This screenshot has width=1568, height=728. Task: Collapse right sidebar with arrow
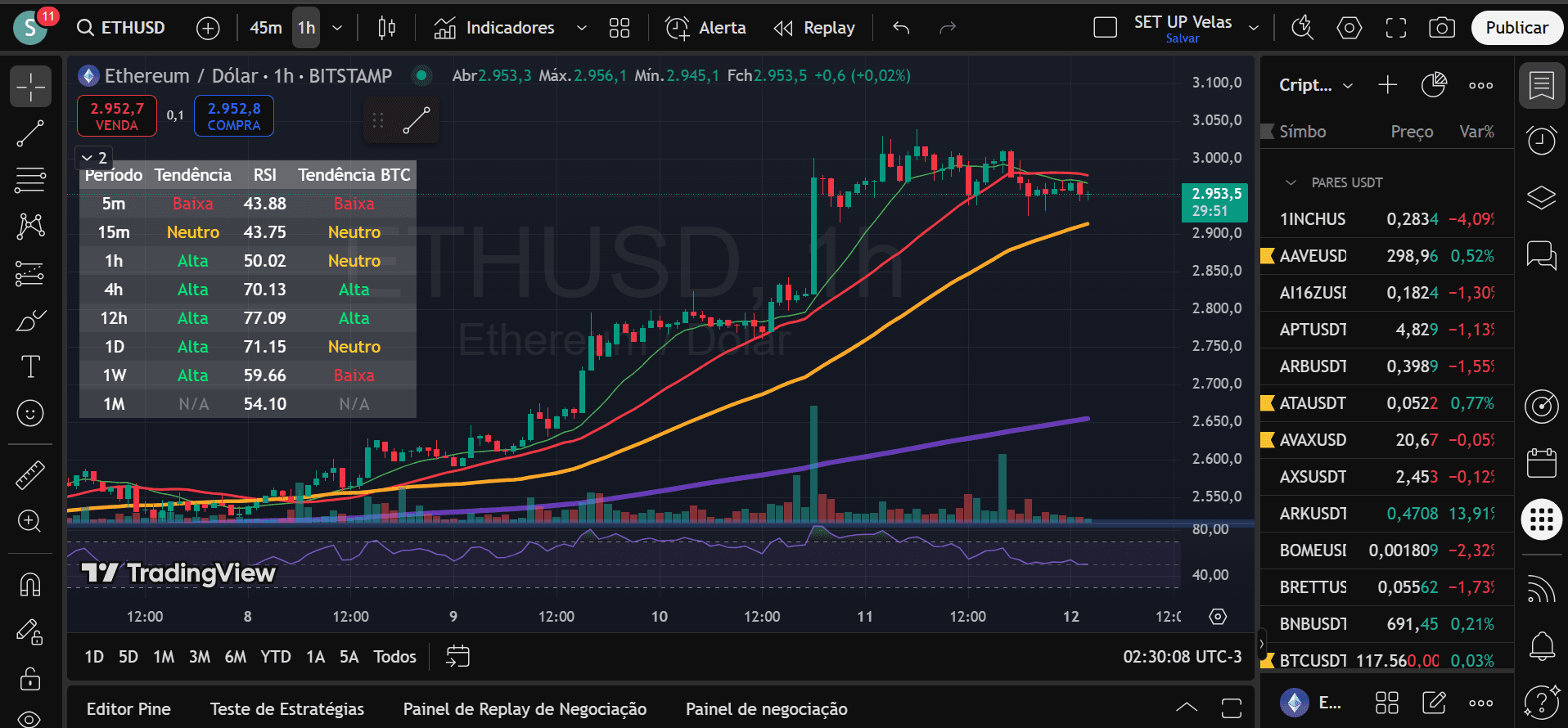1261,644
